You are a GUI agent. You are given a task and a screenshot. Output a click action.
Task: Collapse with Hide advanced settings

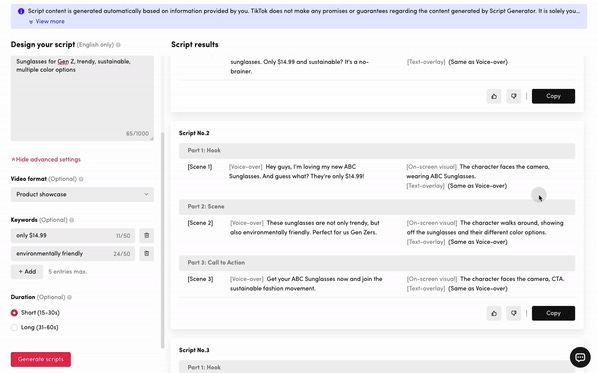coord(46,159)
